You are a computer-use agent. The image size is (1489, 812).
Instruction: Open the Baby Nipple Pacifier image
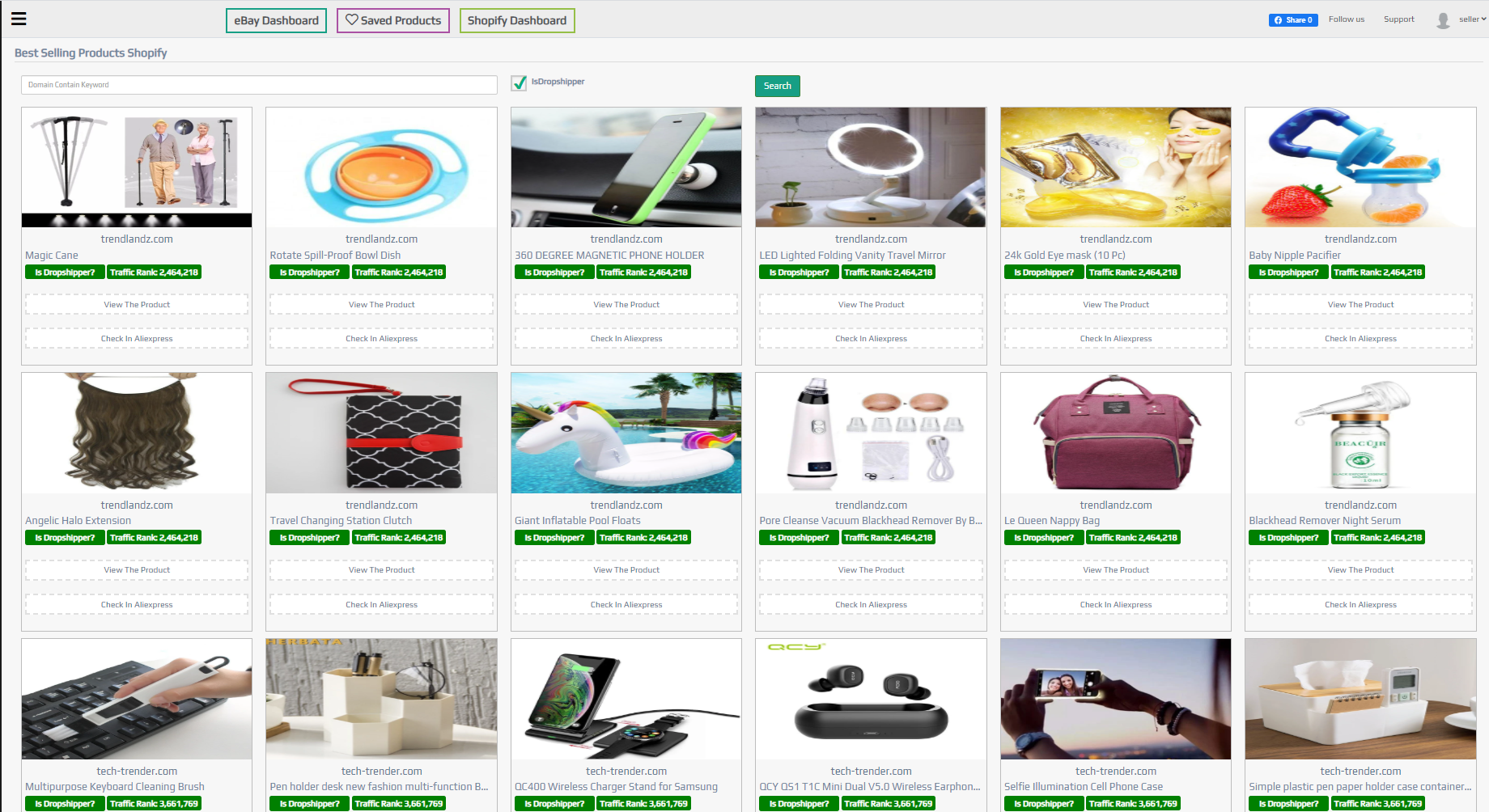(x=1360, y=167)
